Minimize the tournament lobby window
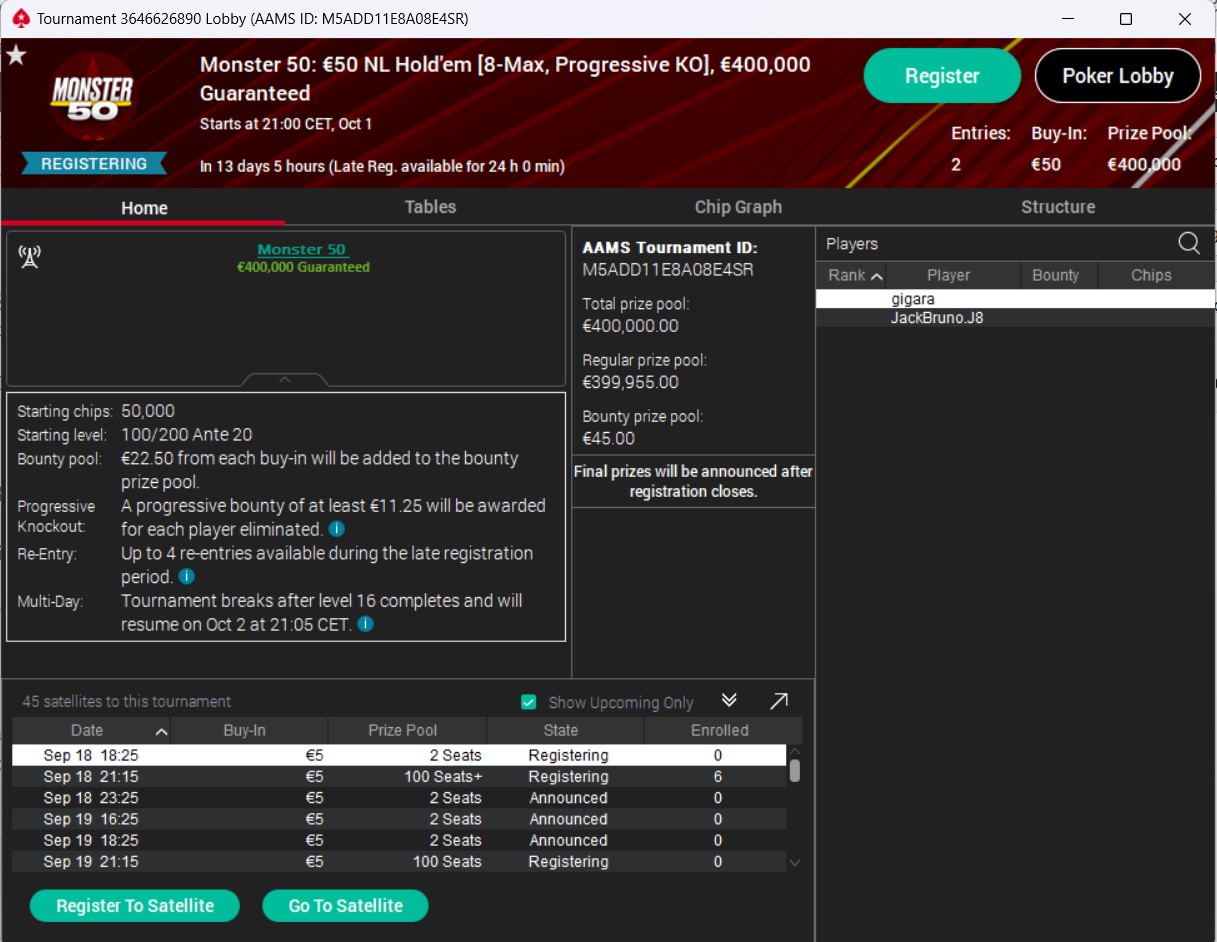This screenshot has width=1217, height=942. pos(1069,19)
